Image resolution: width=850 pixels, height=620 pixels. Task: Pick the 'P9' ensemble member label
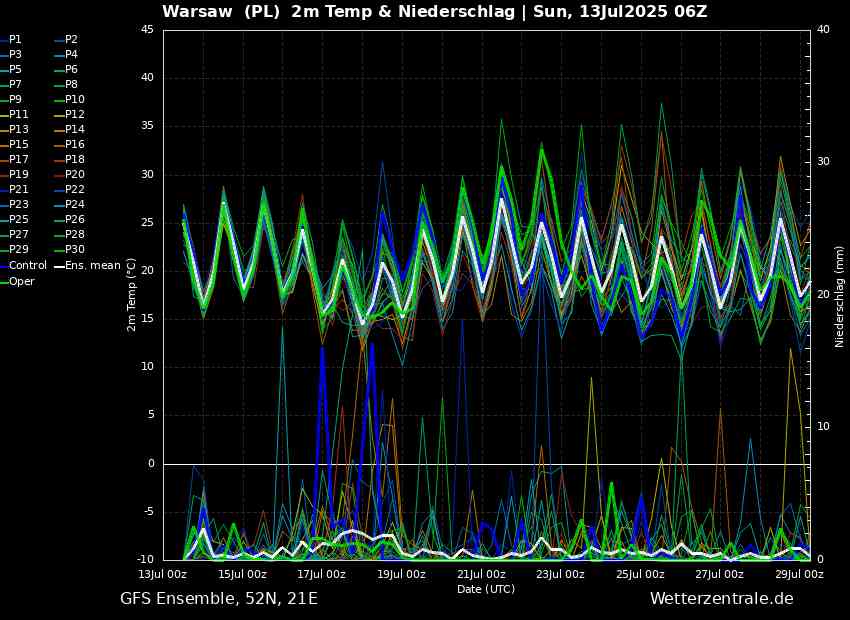pyautogui.click(x=15, y=99)
